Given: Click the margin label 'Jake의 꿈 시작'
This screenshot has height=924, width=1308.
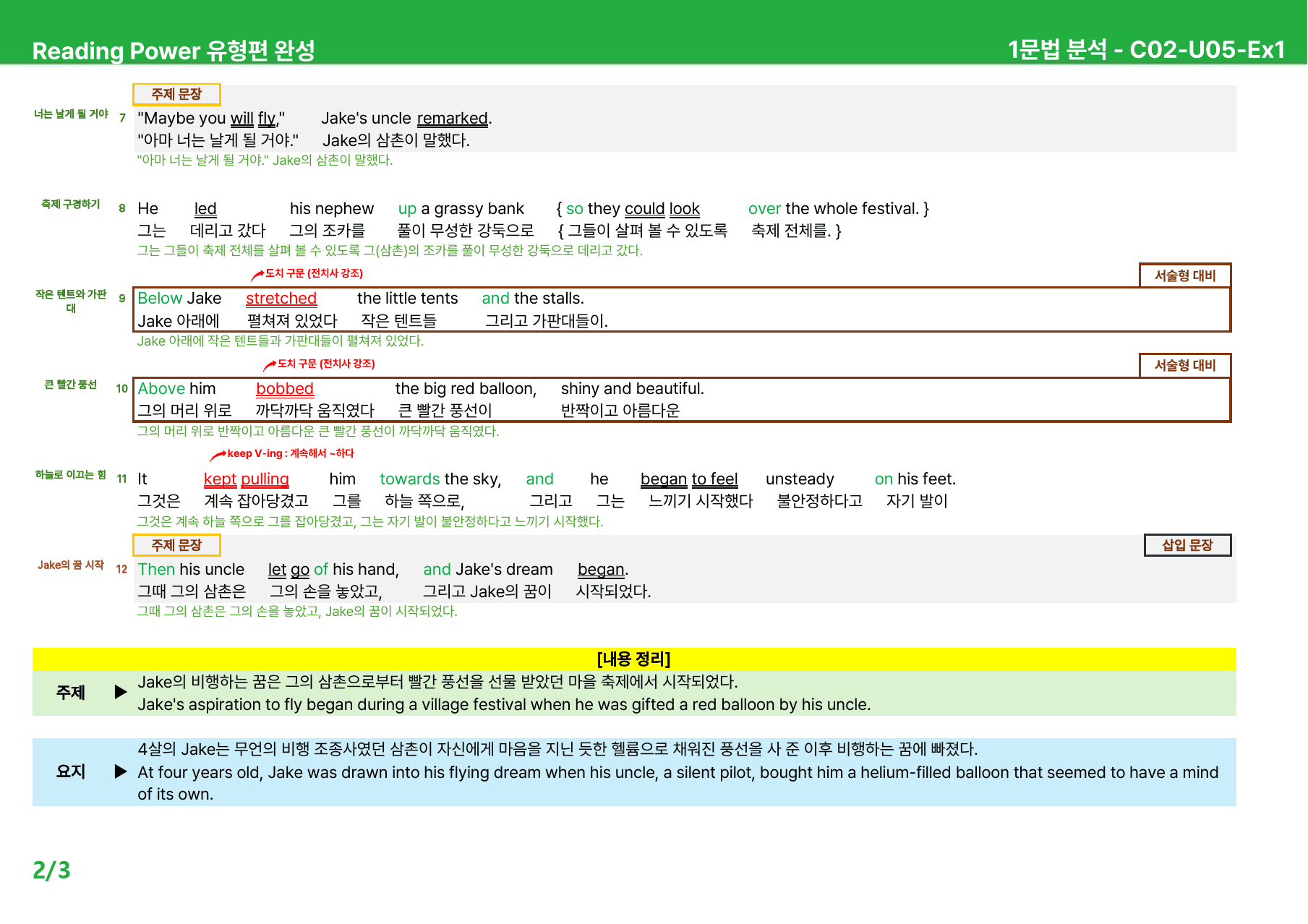Looking at the screenshot, I should click(x=71, y=565).
